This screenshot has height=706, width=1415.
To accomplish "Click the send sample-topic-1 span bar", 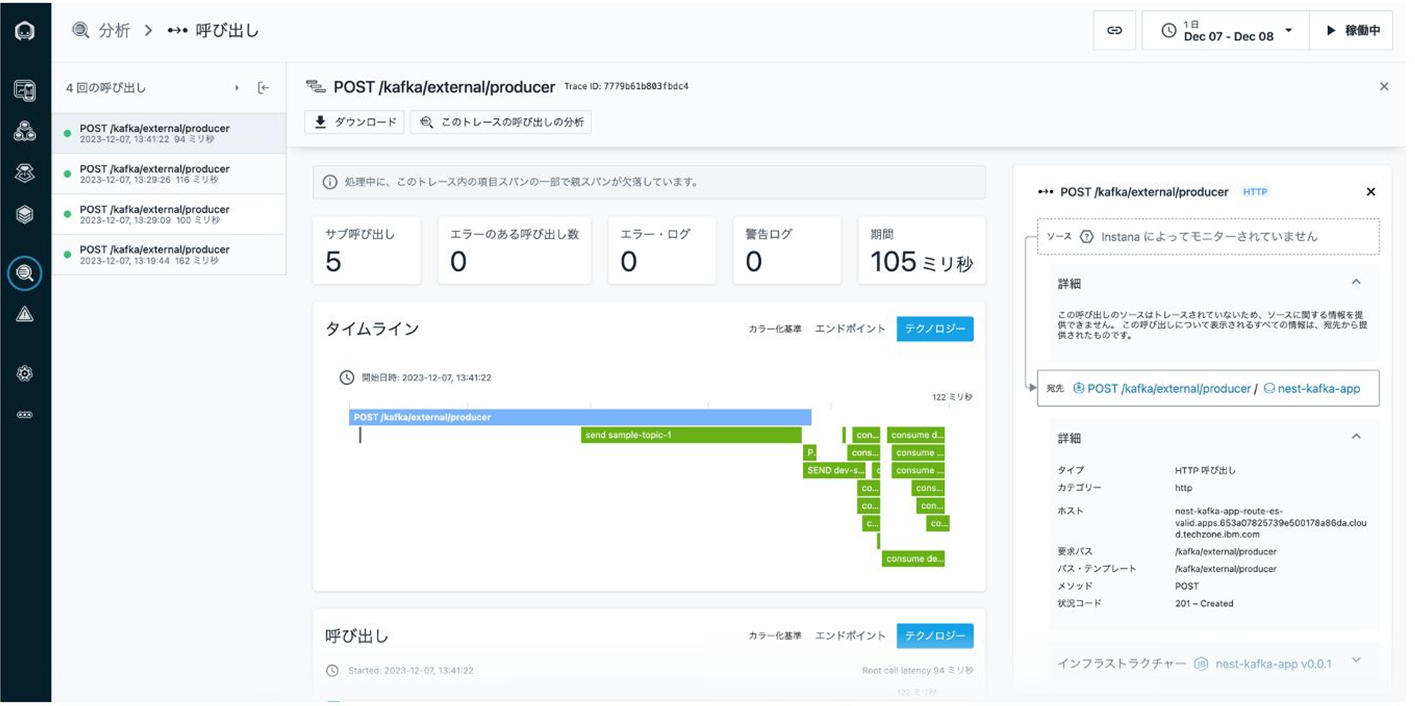I will 691,435.
